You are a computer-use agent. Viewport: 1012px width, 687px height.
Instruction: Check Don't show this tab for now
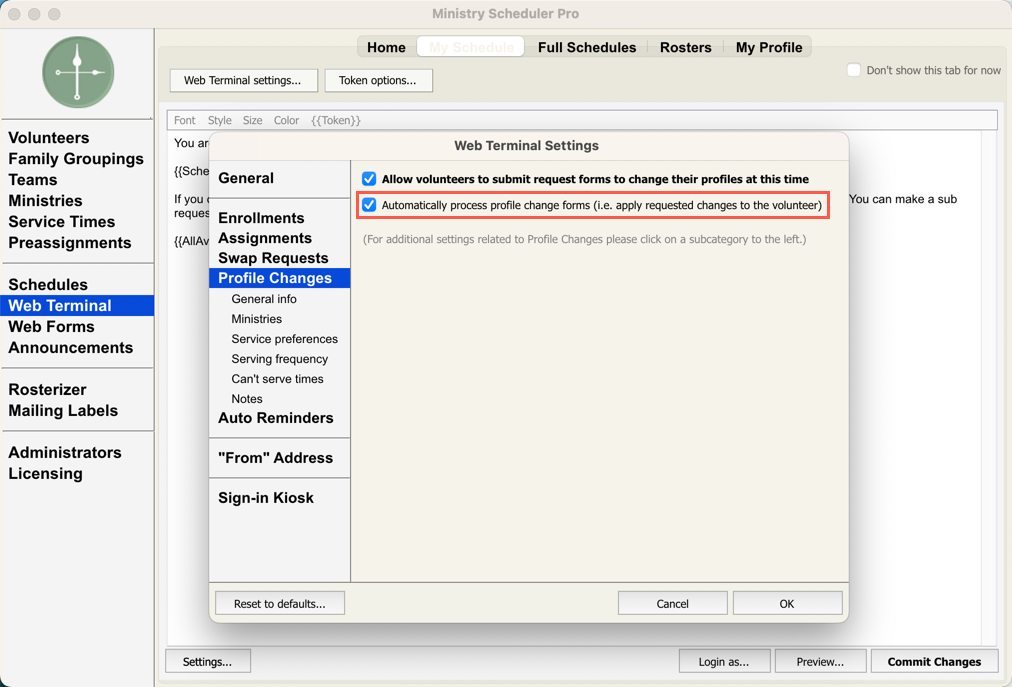(853, 70)
